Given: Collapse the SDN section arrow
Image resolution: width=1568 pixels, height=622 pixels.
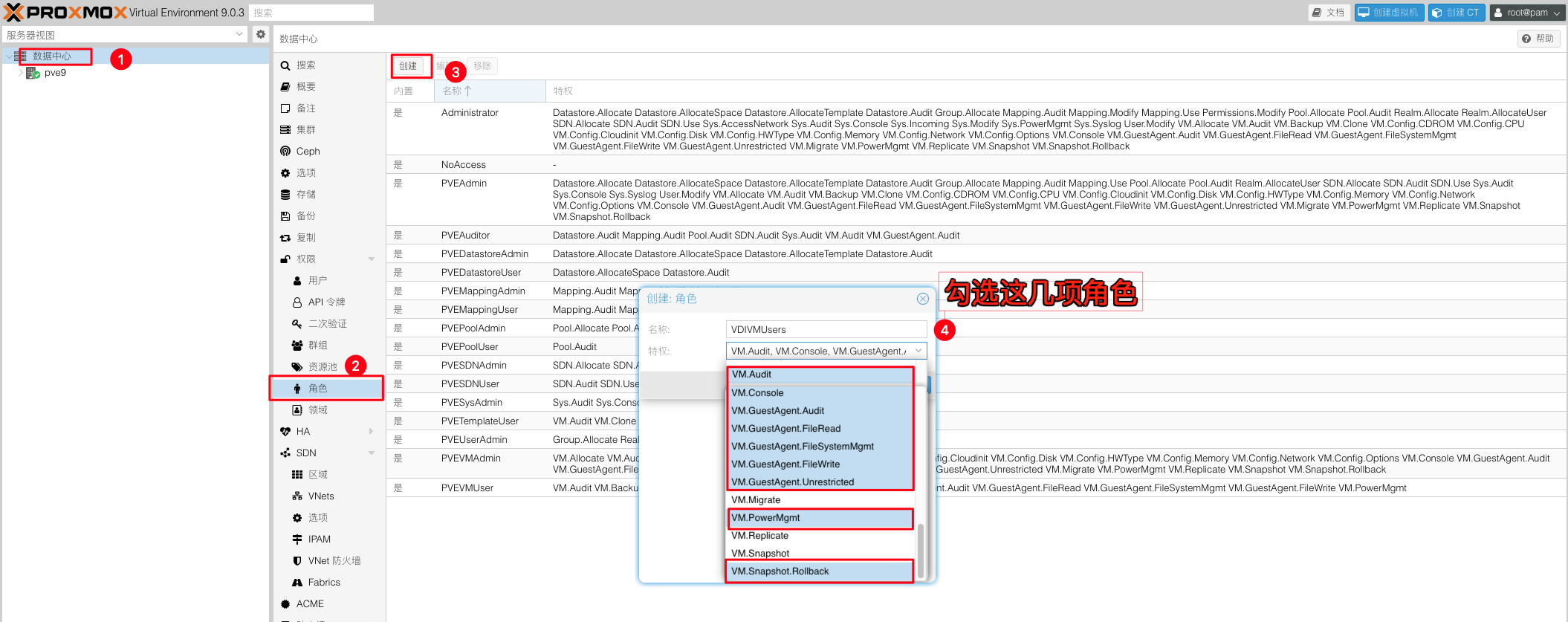Looking at the screenshot, I should [372, 453].
